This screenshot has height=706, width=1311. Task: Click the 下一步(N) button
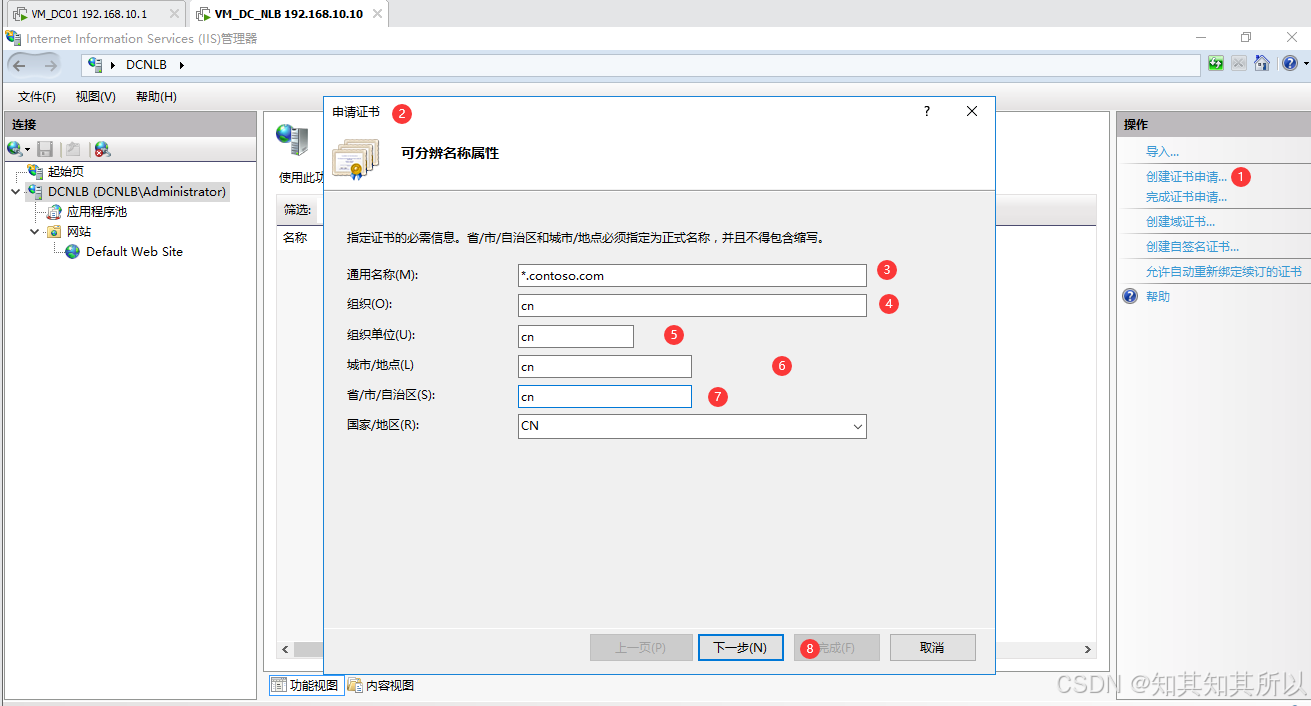pyautogui.click(x=740, y=647)
